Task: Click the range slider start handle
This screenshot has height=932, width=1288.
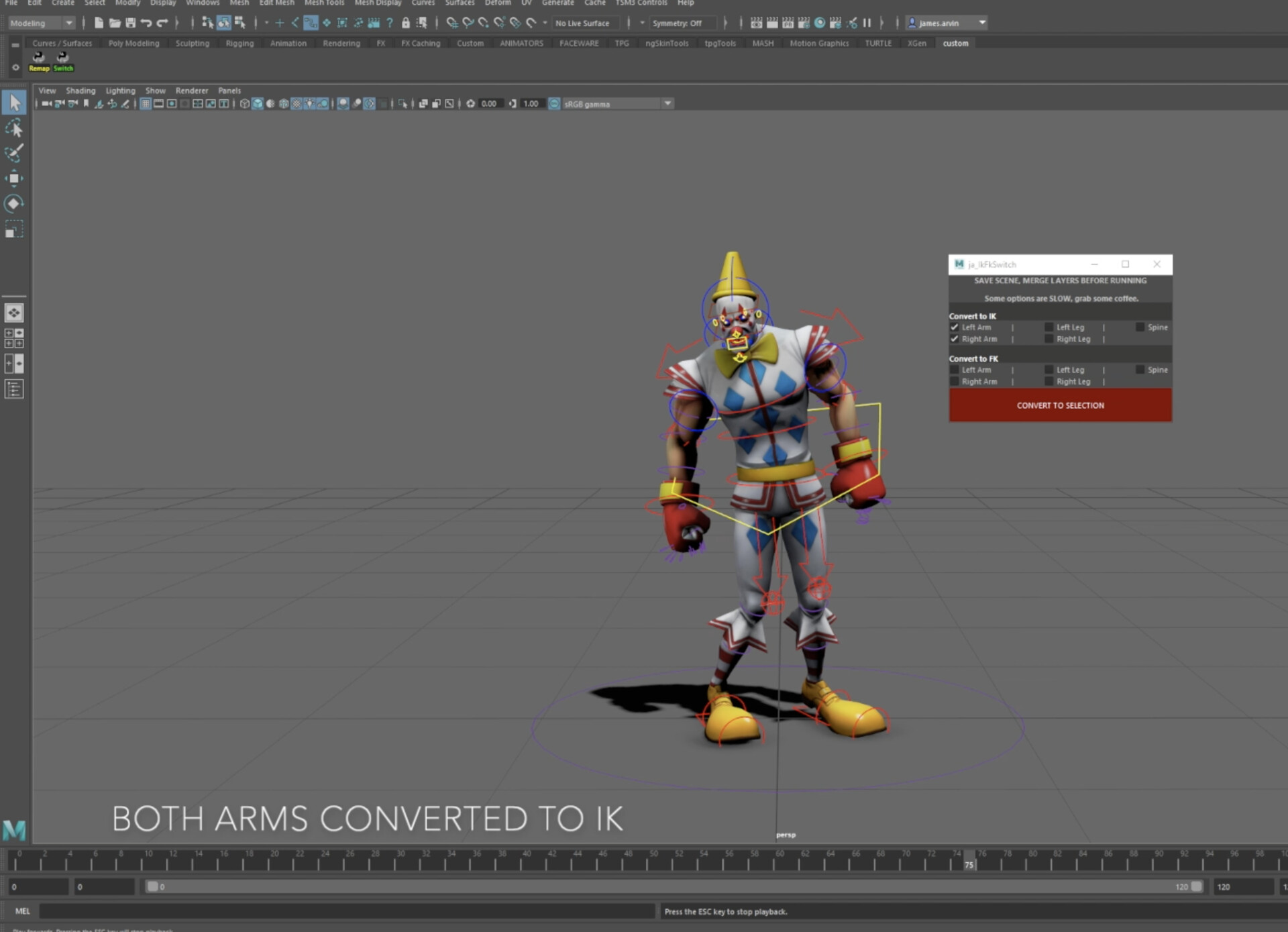Action: click(152, 887)
